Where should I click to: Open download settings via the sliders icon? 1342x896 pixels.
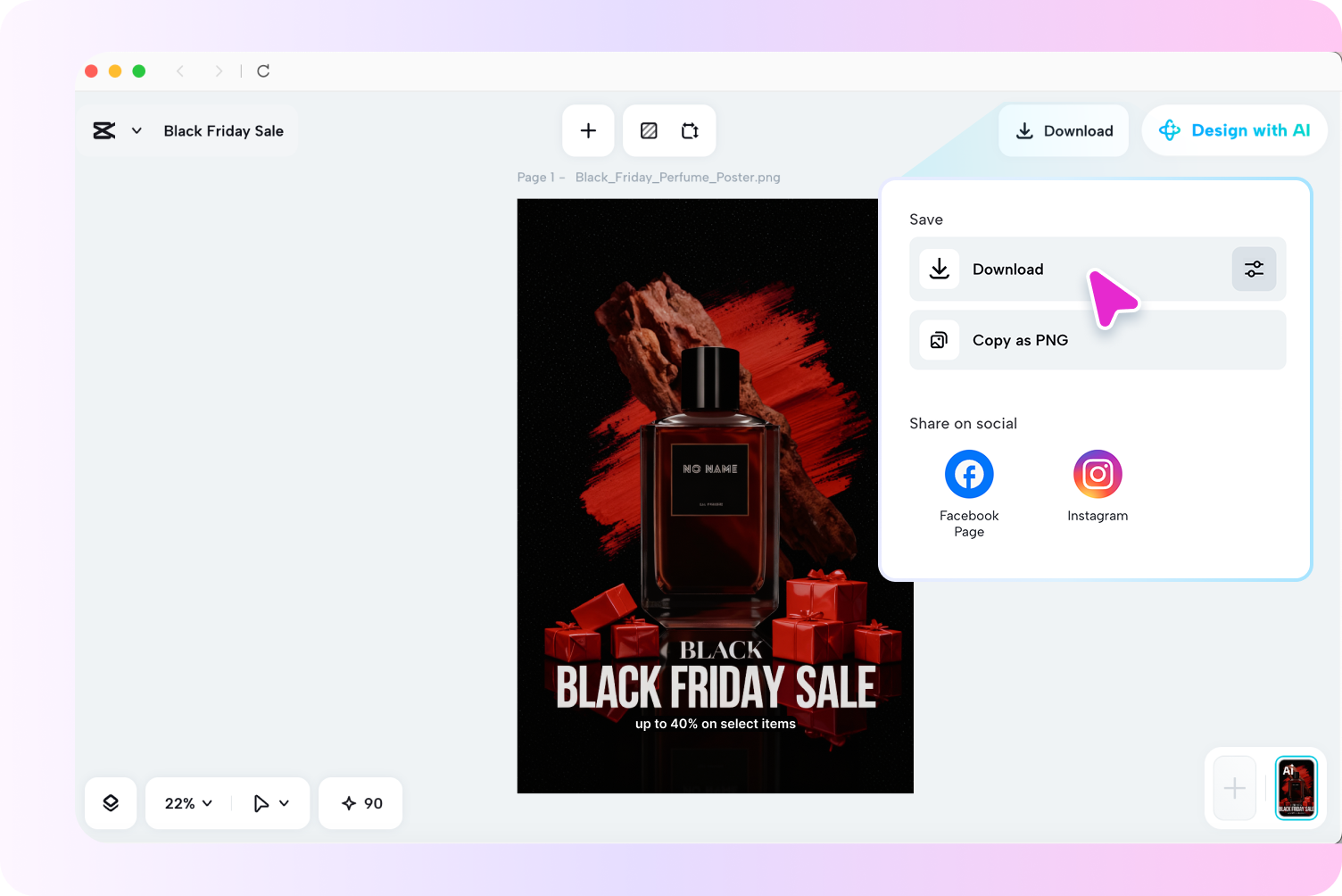click(1254, 269)
